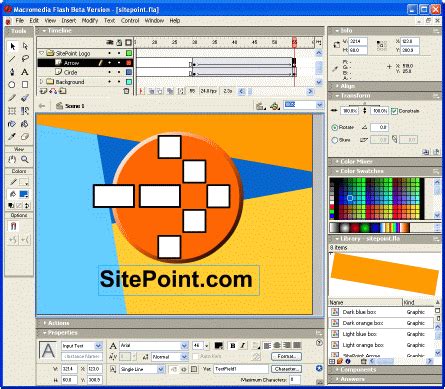Viewport: 445px width, 389px height.
Task: Select the Text tool
Action: [25, 72]
